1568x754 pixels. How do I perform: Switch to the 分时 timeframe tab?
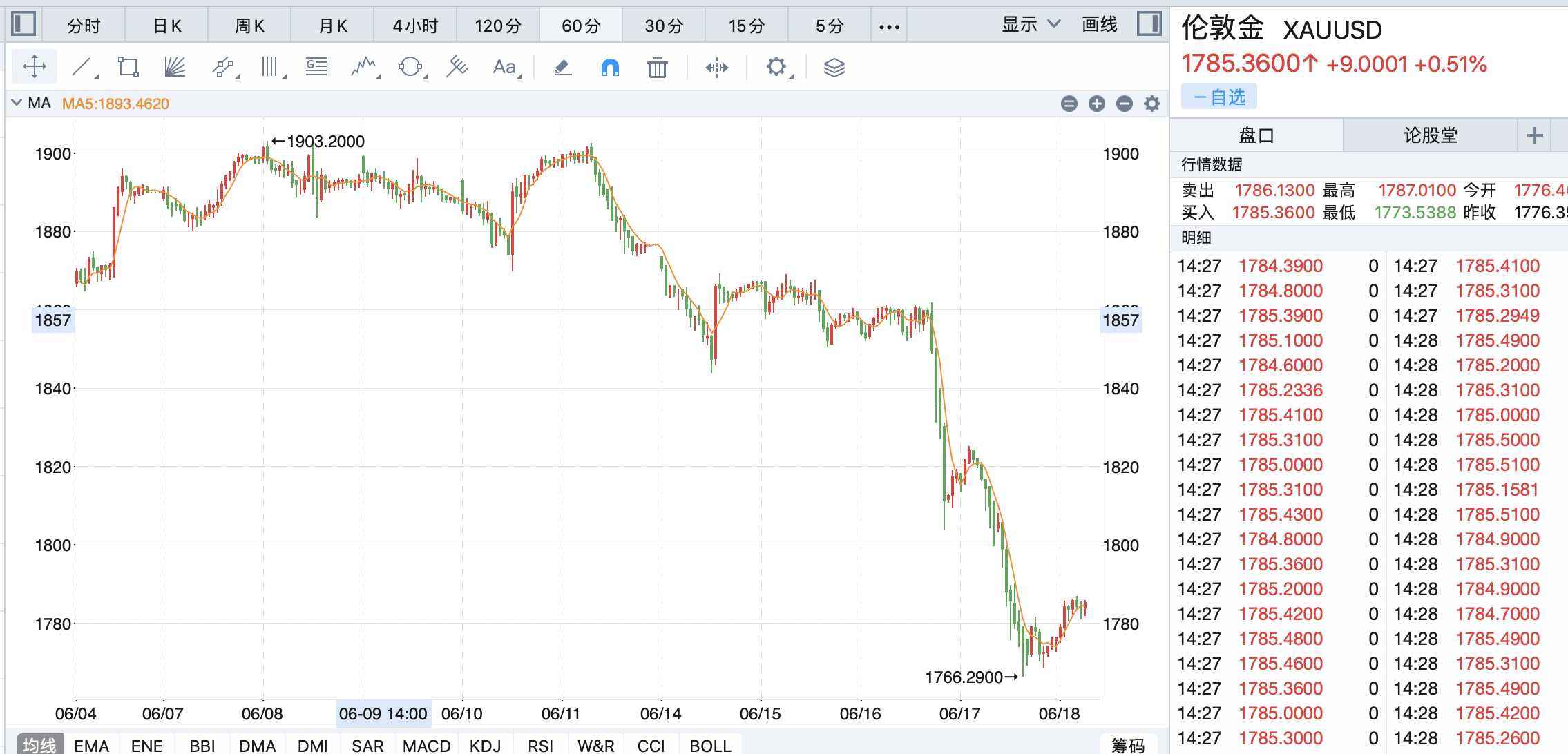tap(84, 26)
